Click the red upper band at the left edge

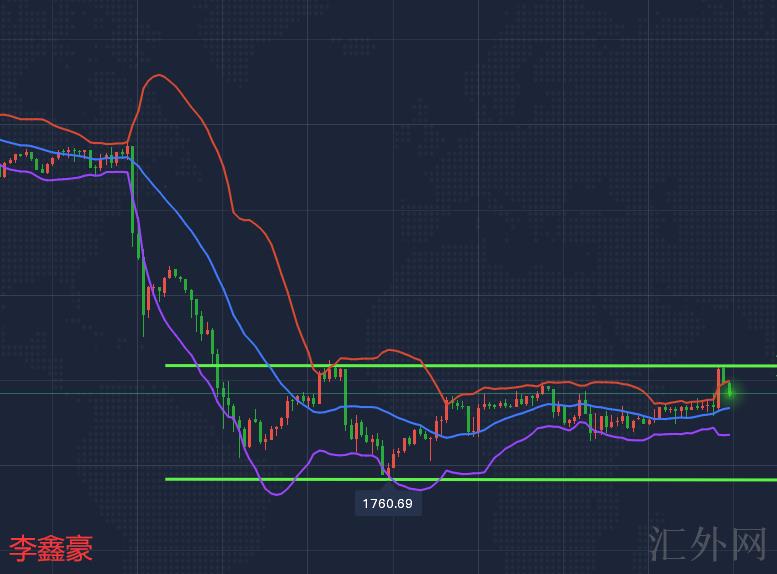click(x=3, y=116)
